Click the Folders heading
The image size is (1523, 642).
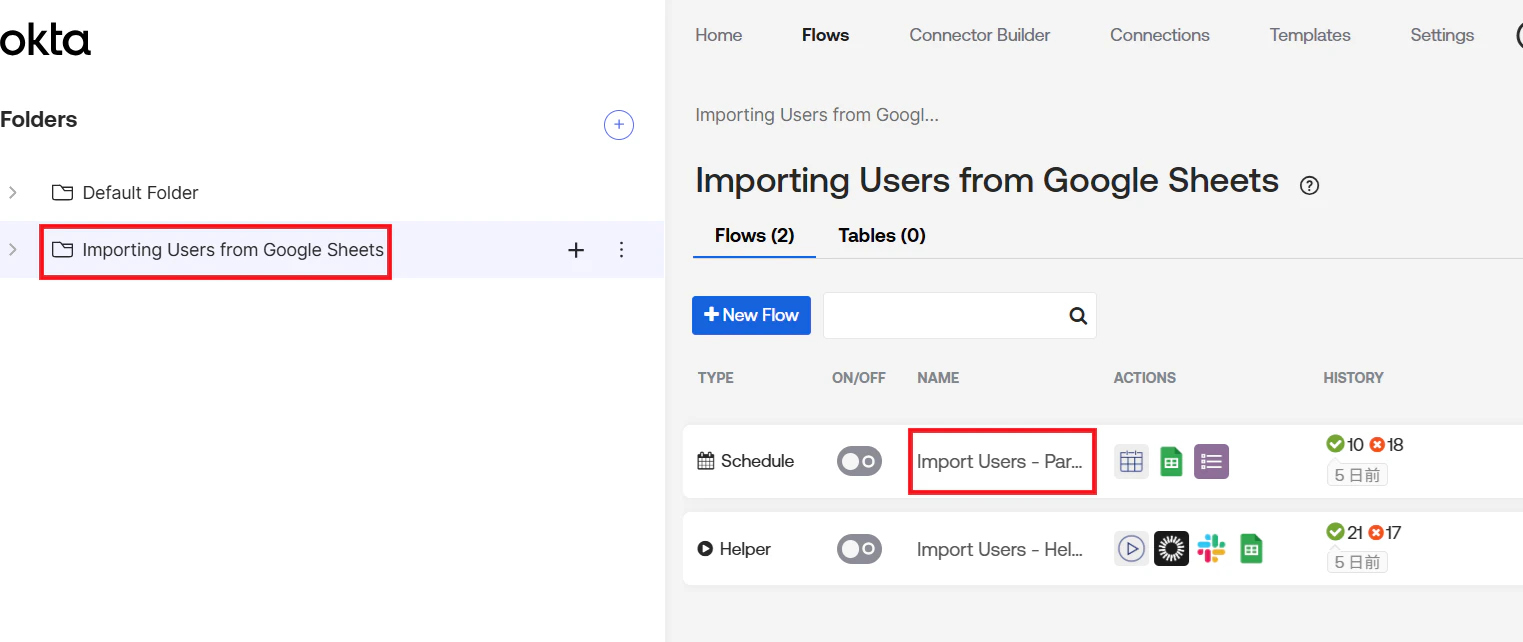[39, 120]
